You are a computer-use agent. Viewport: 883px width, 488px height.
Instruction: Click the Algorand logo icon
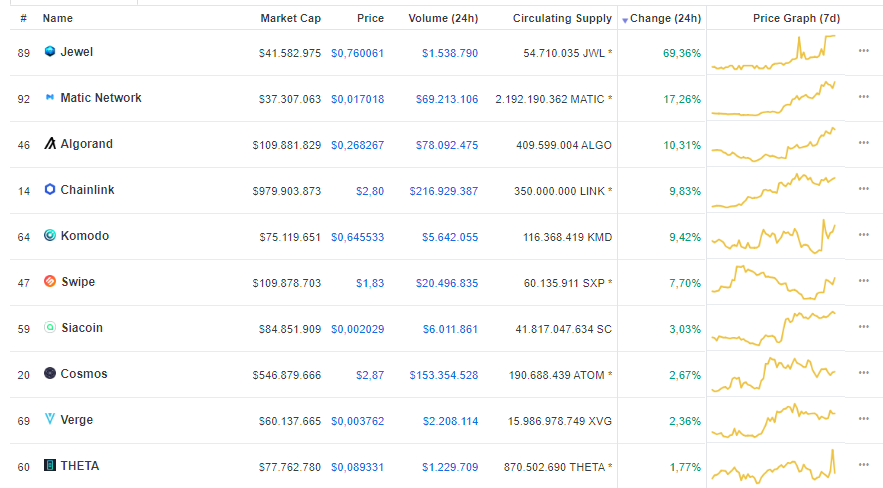point(50,144)
